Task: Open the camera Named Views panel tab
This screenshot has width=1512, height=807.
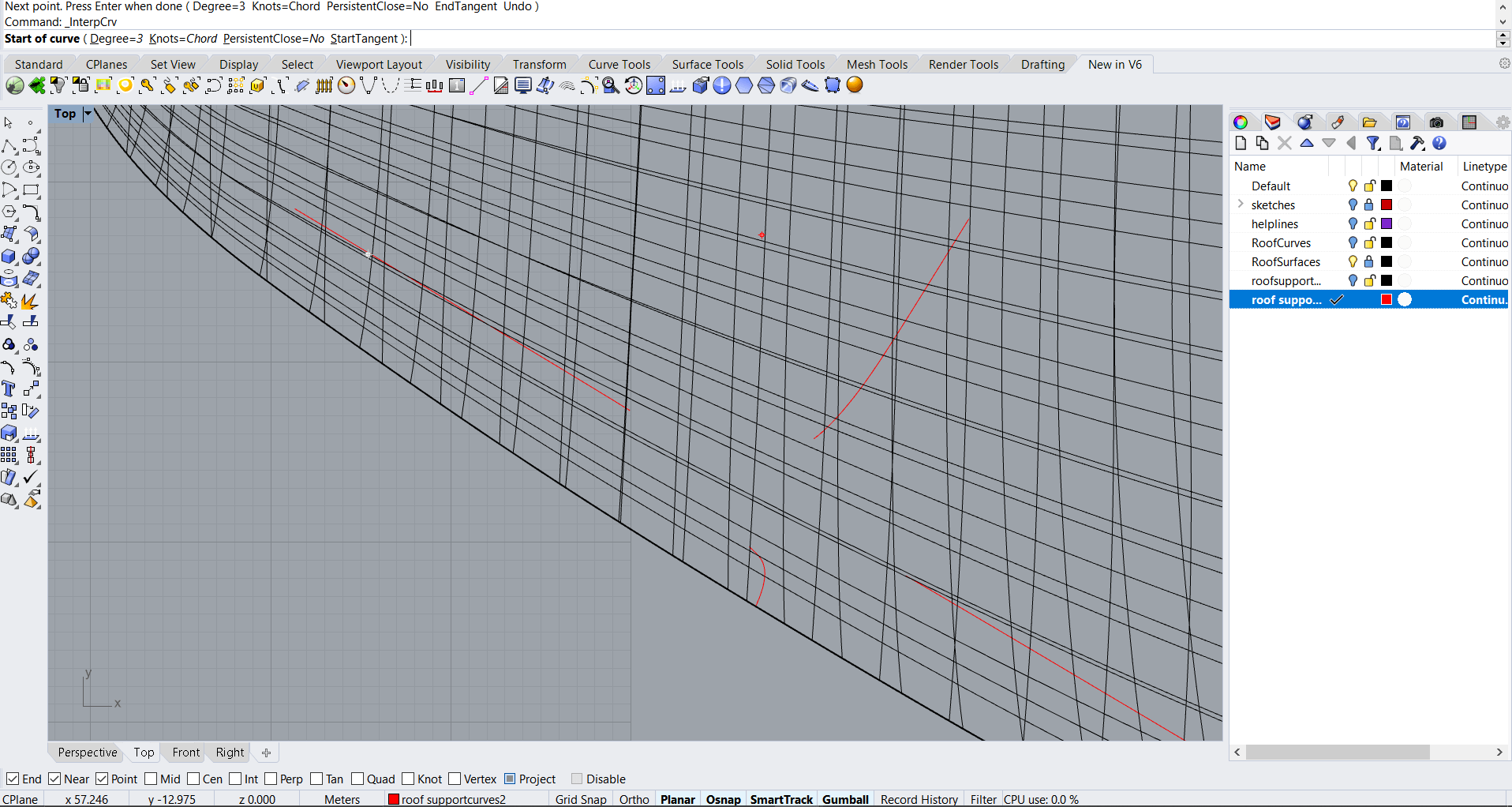Action: point(1436,122)
